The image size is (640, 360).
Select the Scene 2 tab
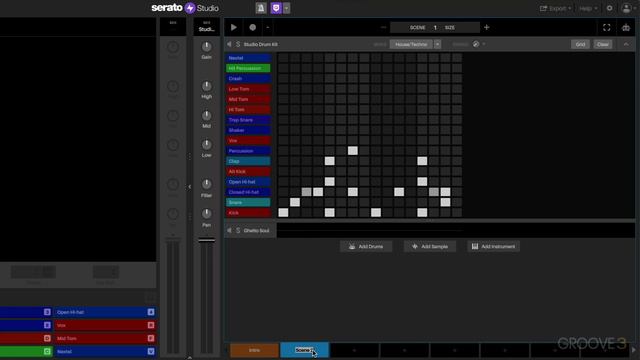[304, 350]
